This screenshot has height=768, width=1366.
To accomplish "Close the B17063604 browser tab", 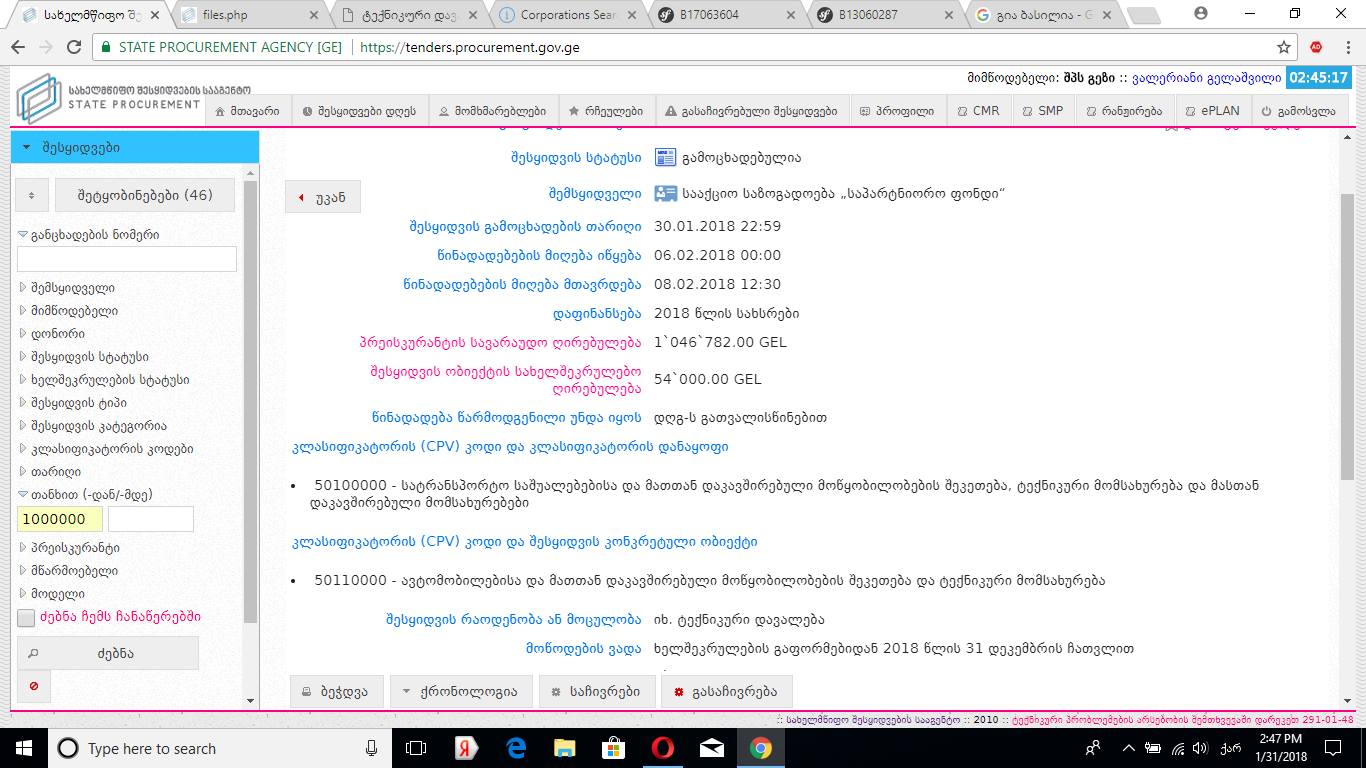I will point(791,15).
